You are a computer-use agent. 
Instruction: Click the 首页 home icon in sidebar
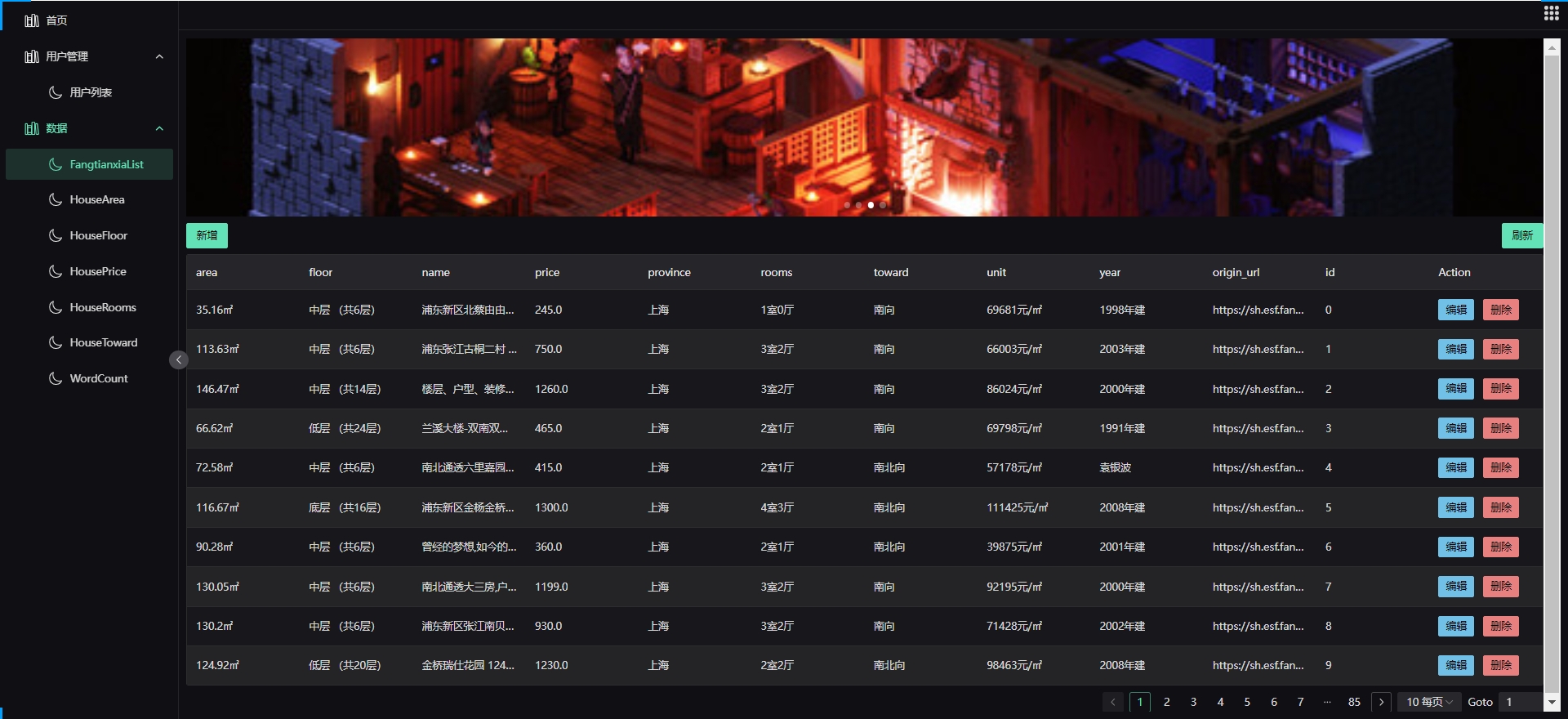pos(32,20)
